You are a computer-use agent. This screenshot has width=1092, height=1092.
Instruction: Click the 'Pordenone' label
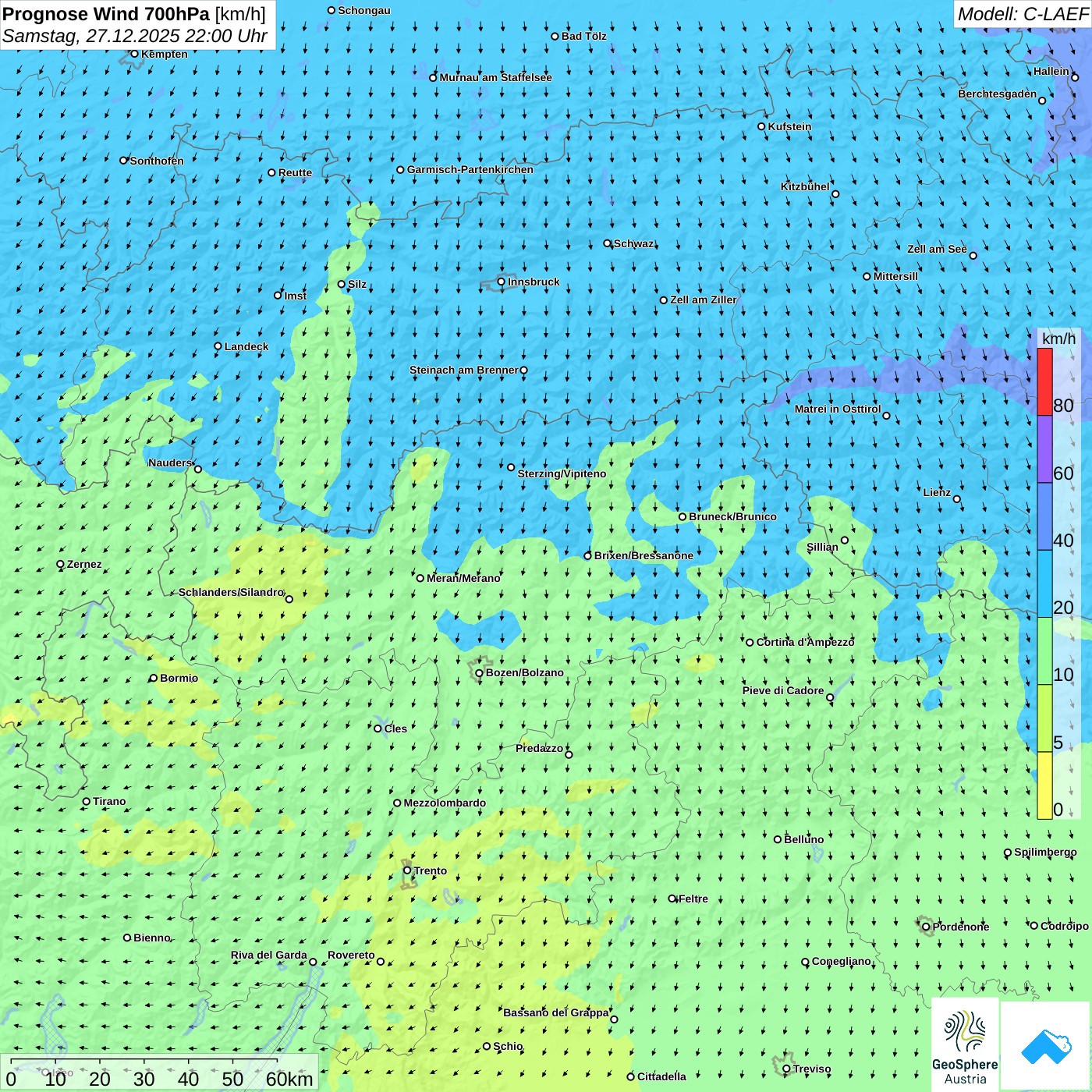point(961,927)
